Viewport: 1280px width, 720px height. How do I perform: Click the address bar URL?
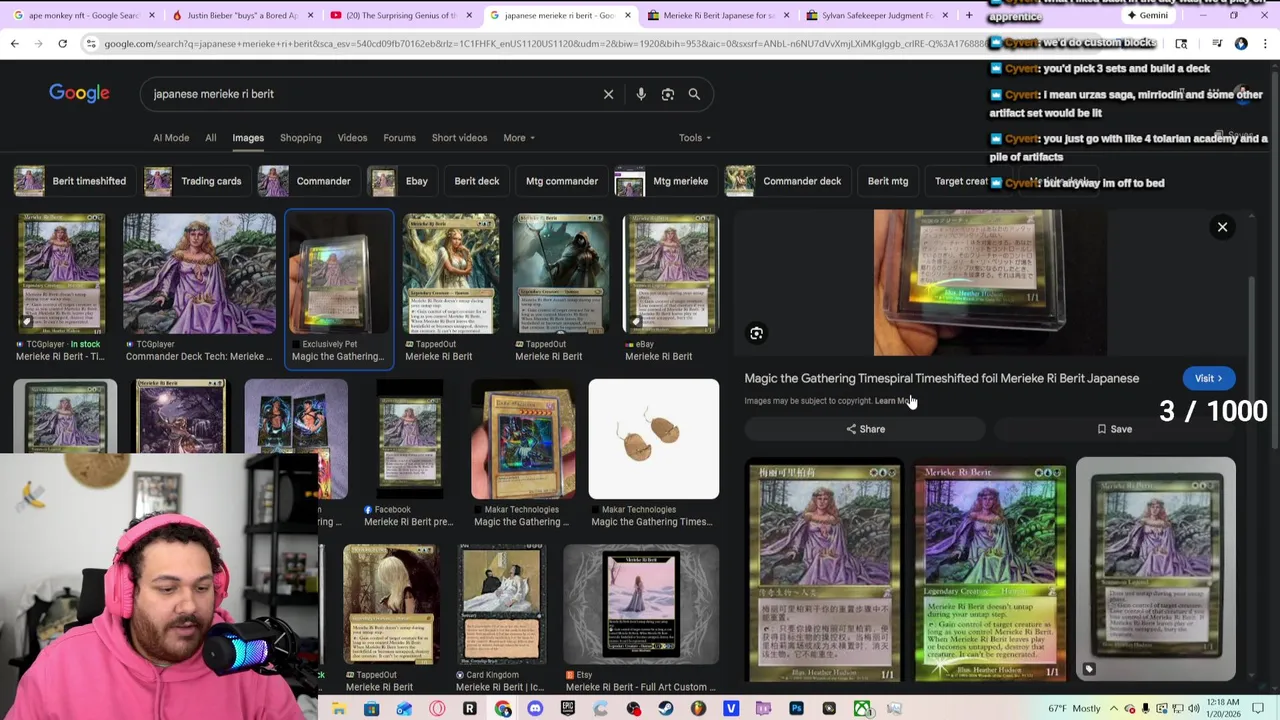540,44
